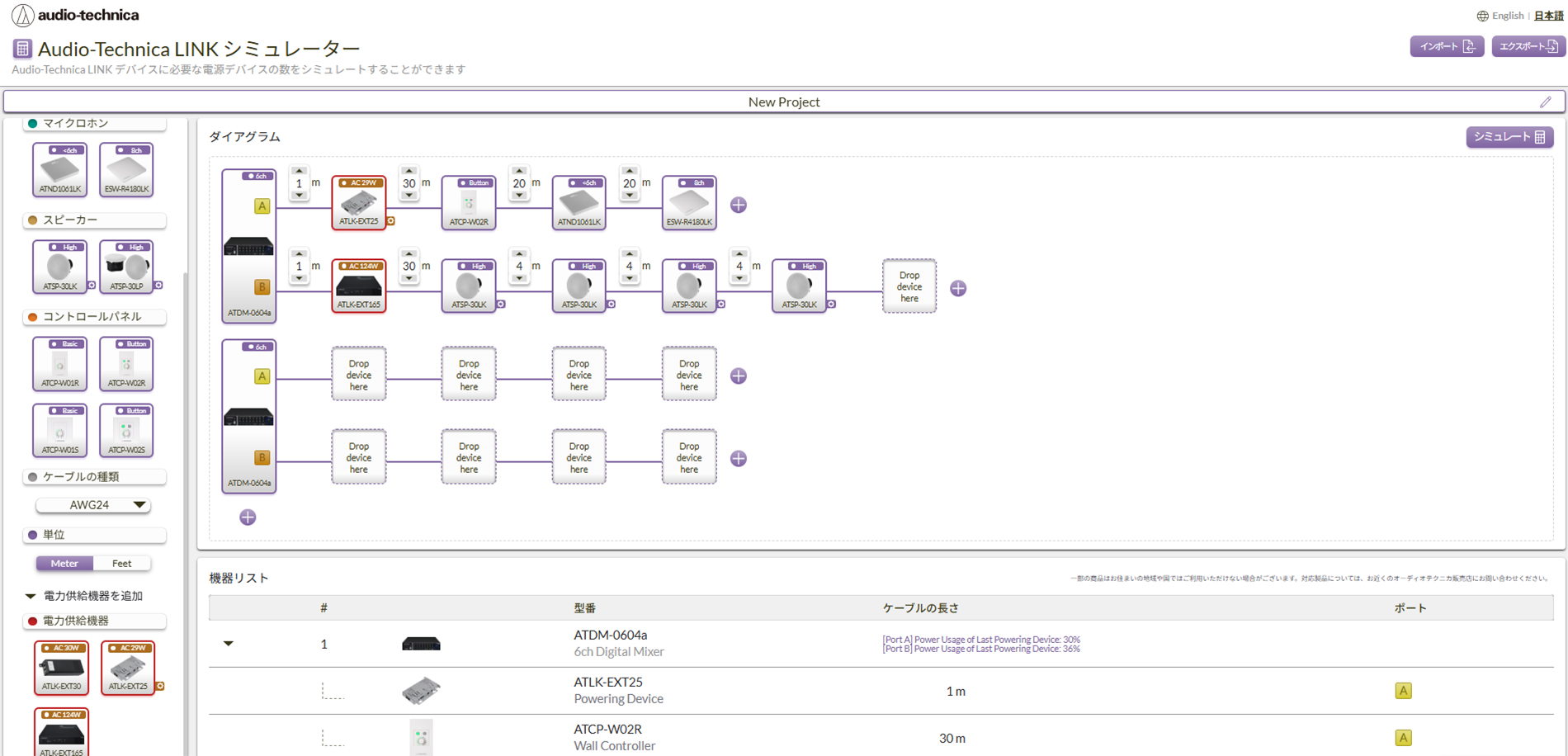
Task: Collapse the ATDM-0604a row in device list
Action: click(x=229, y=644)
